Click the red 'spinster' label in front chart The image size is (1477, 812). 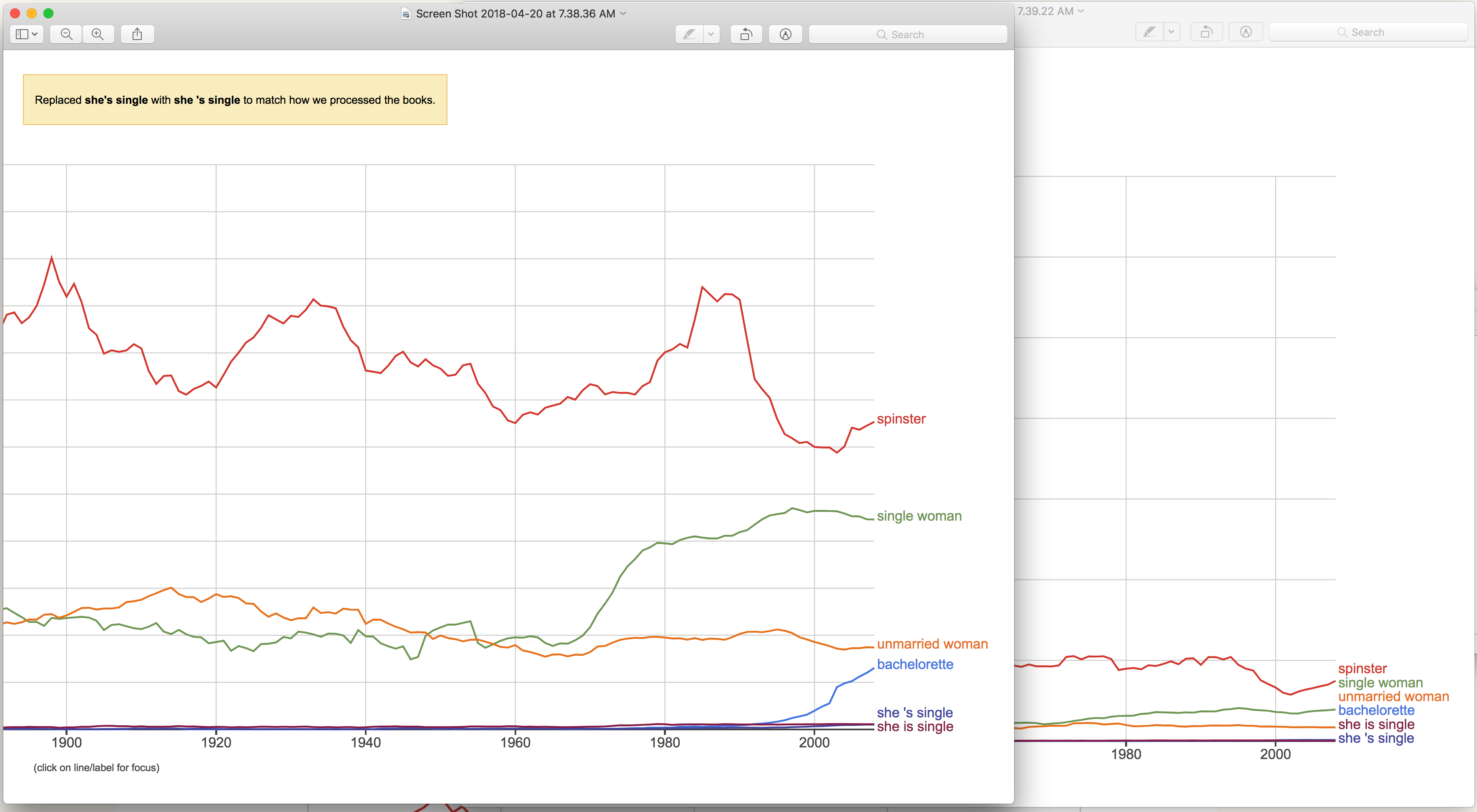click(x=901, y=419)
